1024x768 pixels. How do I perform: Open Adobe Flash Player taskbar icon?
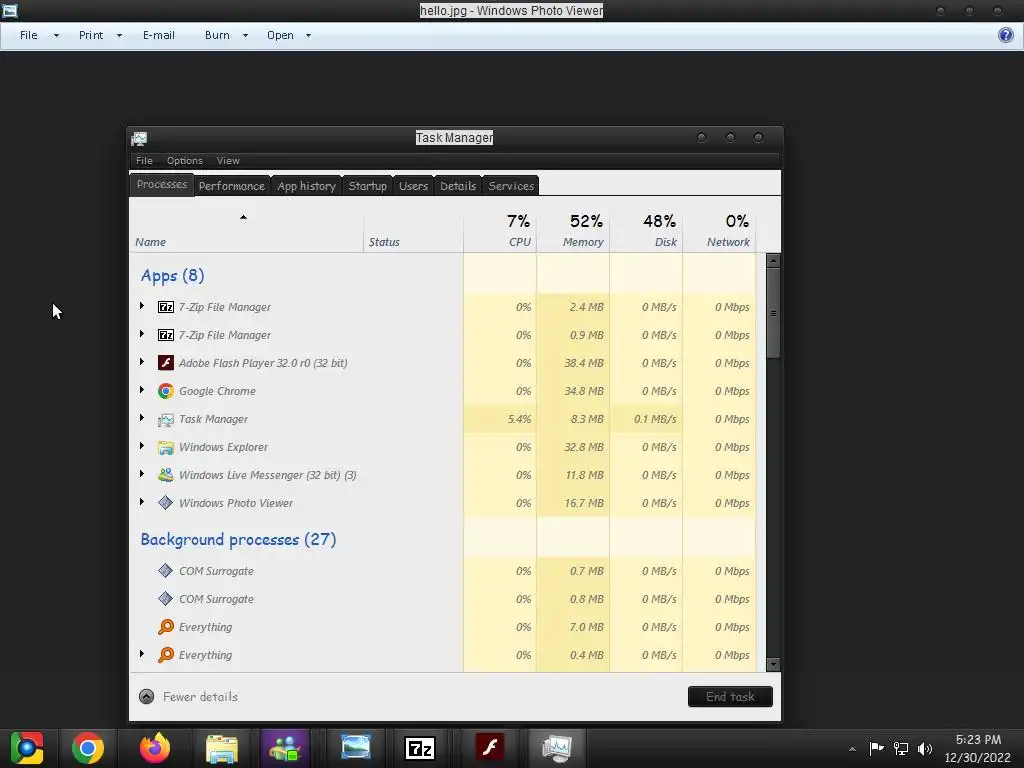tap(490, 748)
